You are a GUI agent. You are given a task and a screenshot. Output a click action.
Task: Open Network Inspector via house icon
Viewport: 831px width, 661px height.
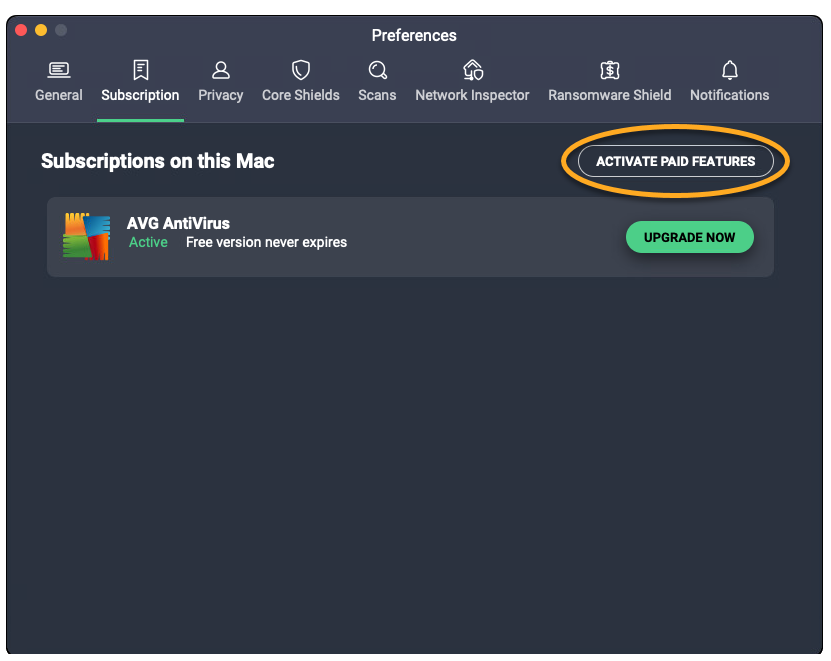tap(472, 70)
